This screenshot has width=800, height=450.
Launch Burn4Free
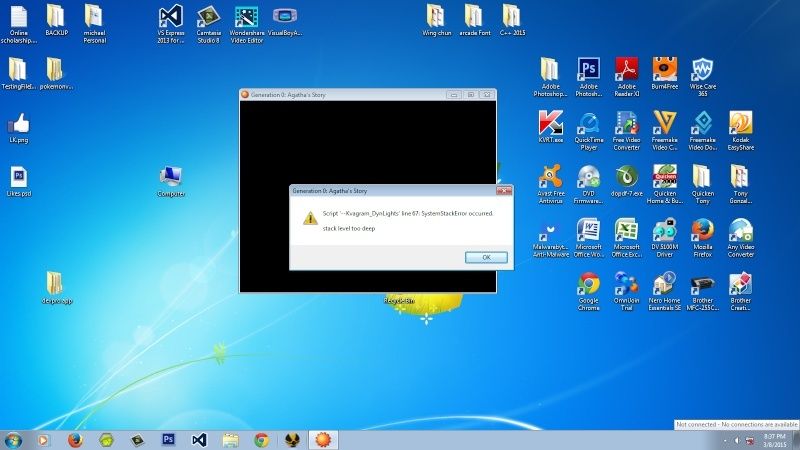coord(664,74)
